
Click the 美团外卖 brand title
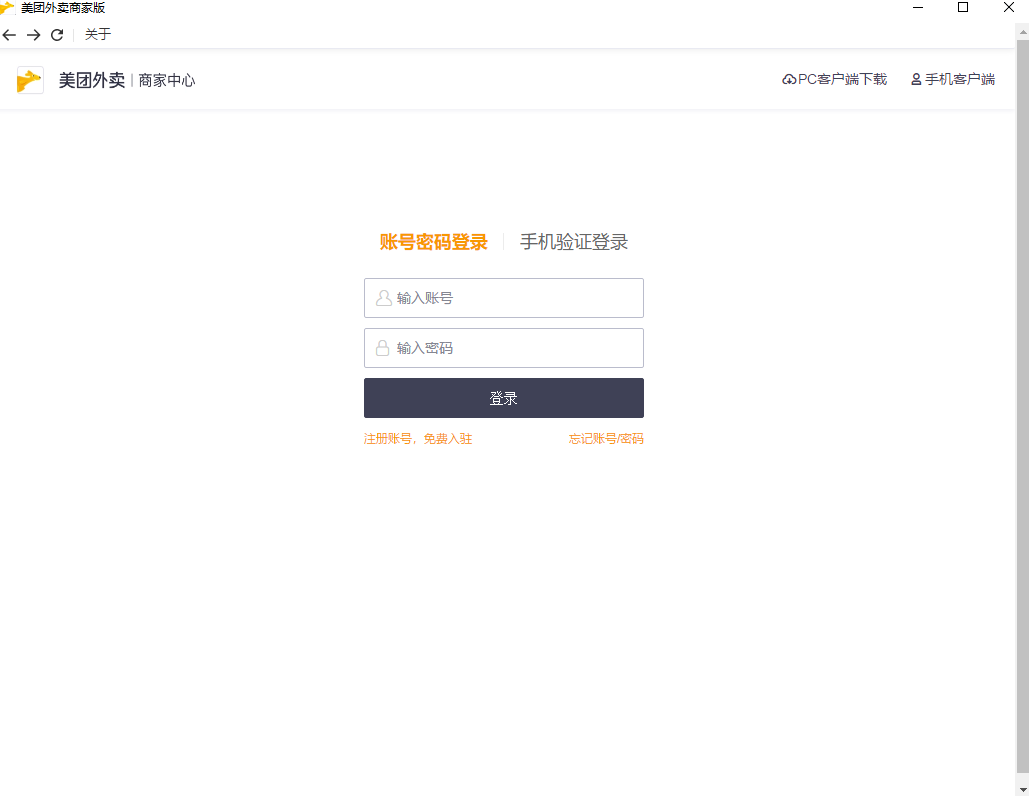[x=92, y=80]
